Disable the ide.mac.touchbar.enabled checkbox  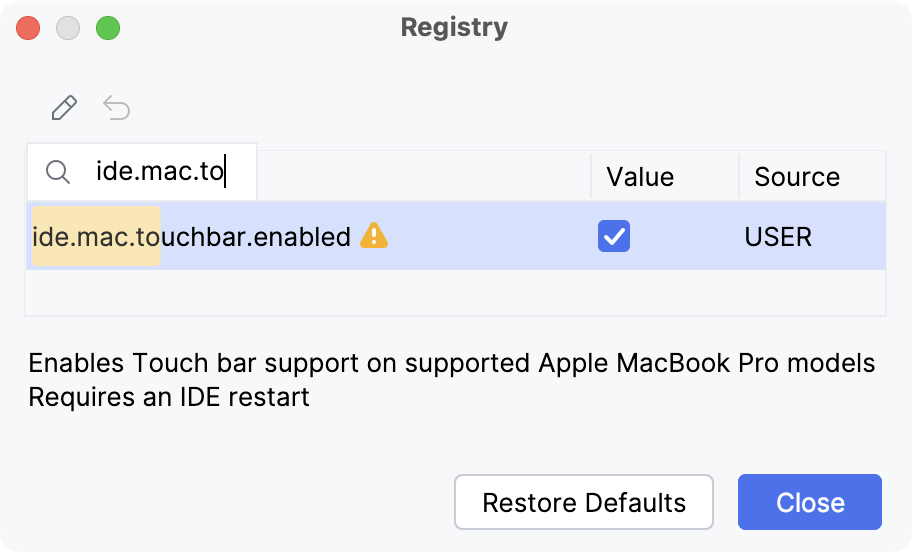click(x=613, y=236)
